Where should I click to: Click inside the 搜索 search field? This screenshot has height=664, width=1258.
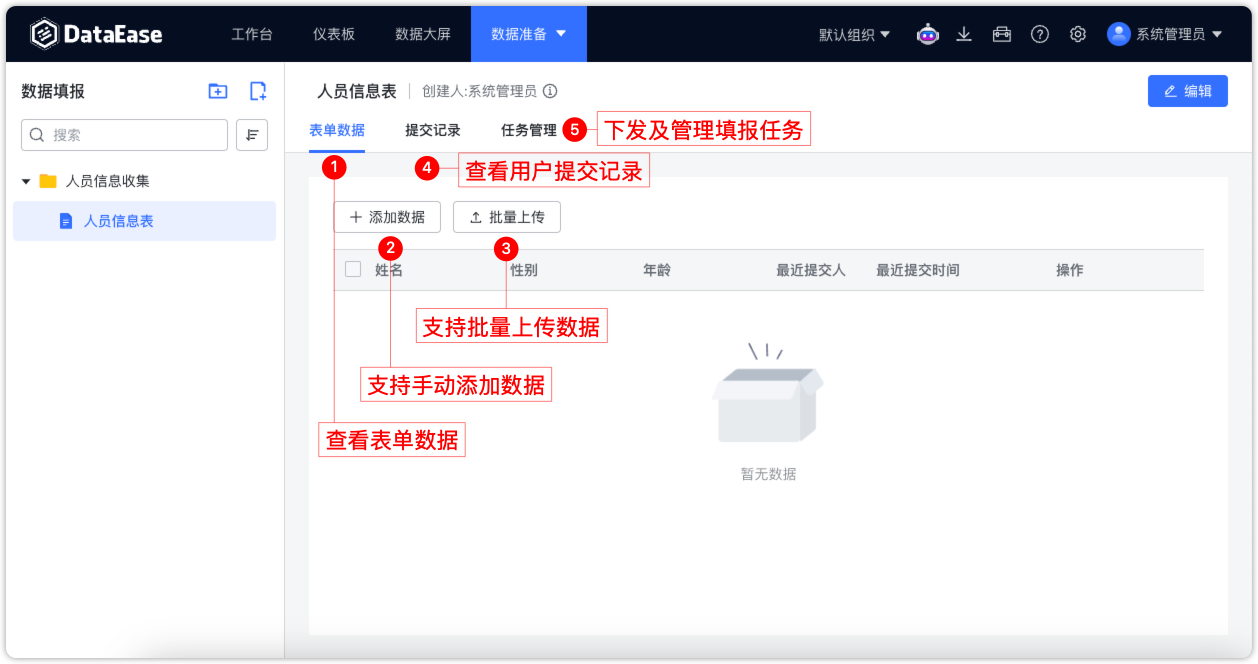124,134
